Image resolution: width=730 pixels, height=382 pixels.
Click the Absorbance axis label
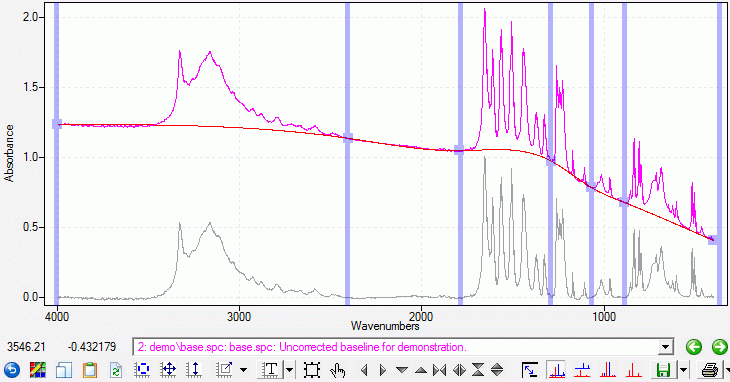(x=9, y=153)
